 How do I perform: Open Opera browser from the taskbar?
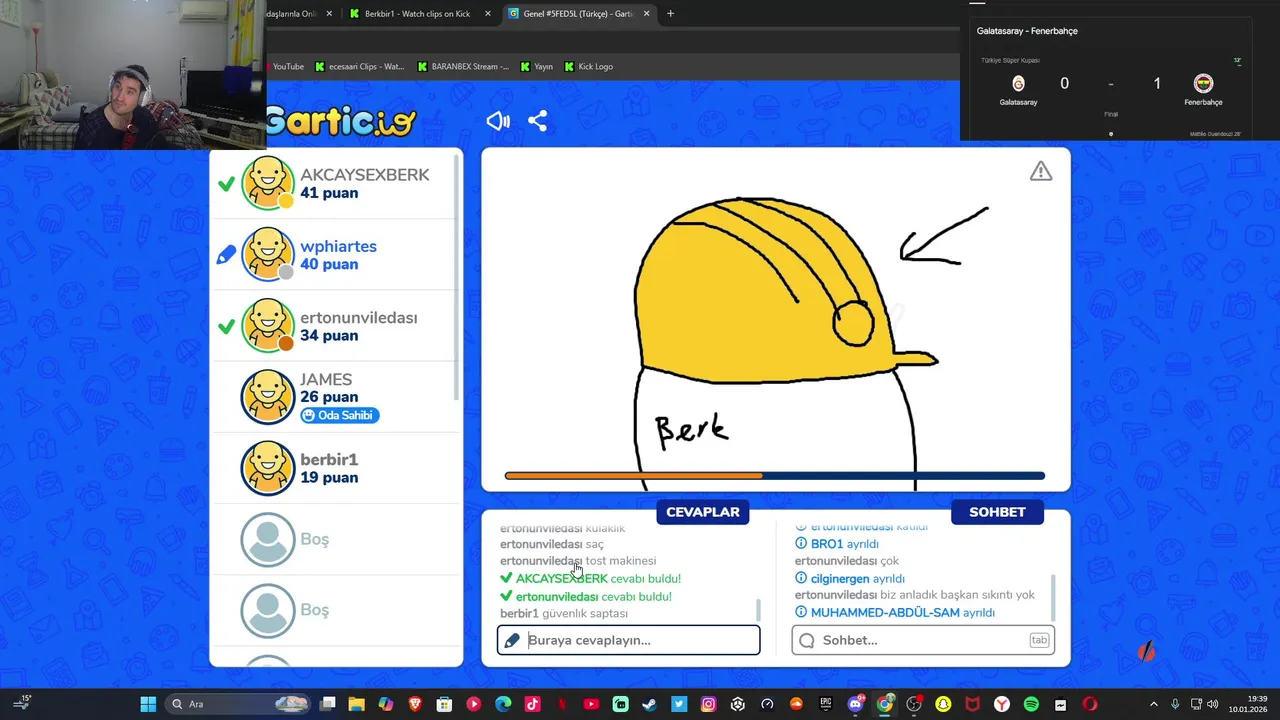pos(1090,704)
